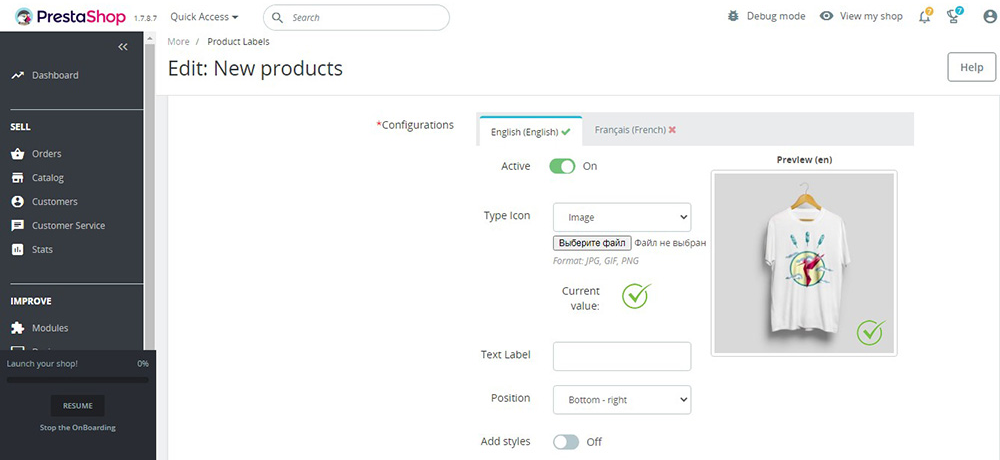Switch to the Français (French) tab
1000x460 pixels.
pyautogui.click(x=635, y=130)
